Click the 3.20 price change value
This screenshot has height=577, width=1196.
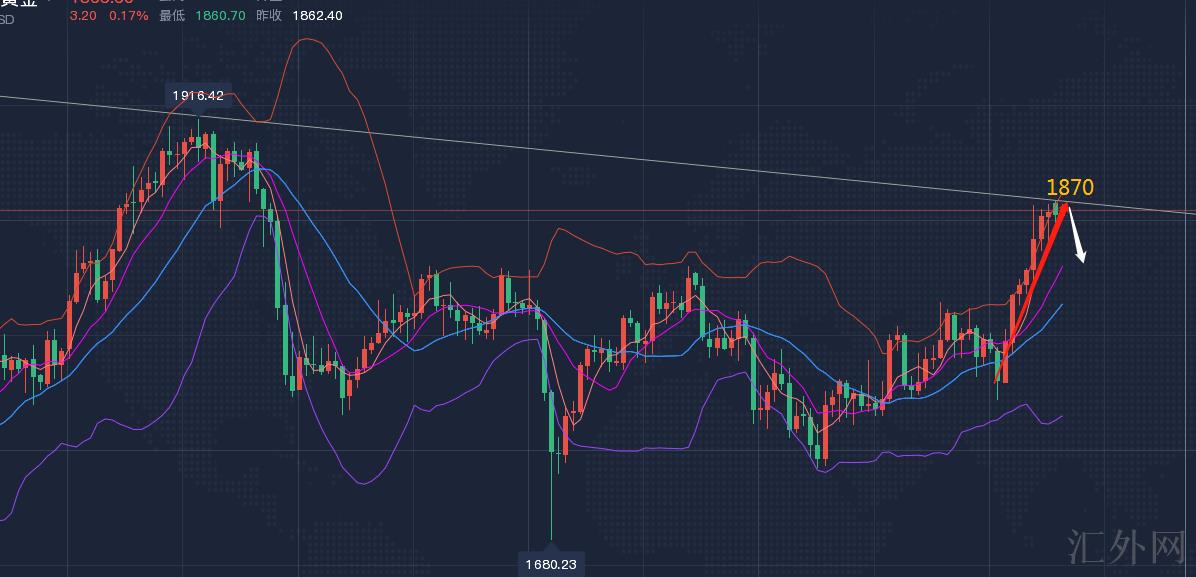[83, 16]
